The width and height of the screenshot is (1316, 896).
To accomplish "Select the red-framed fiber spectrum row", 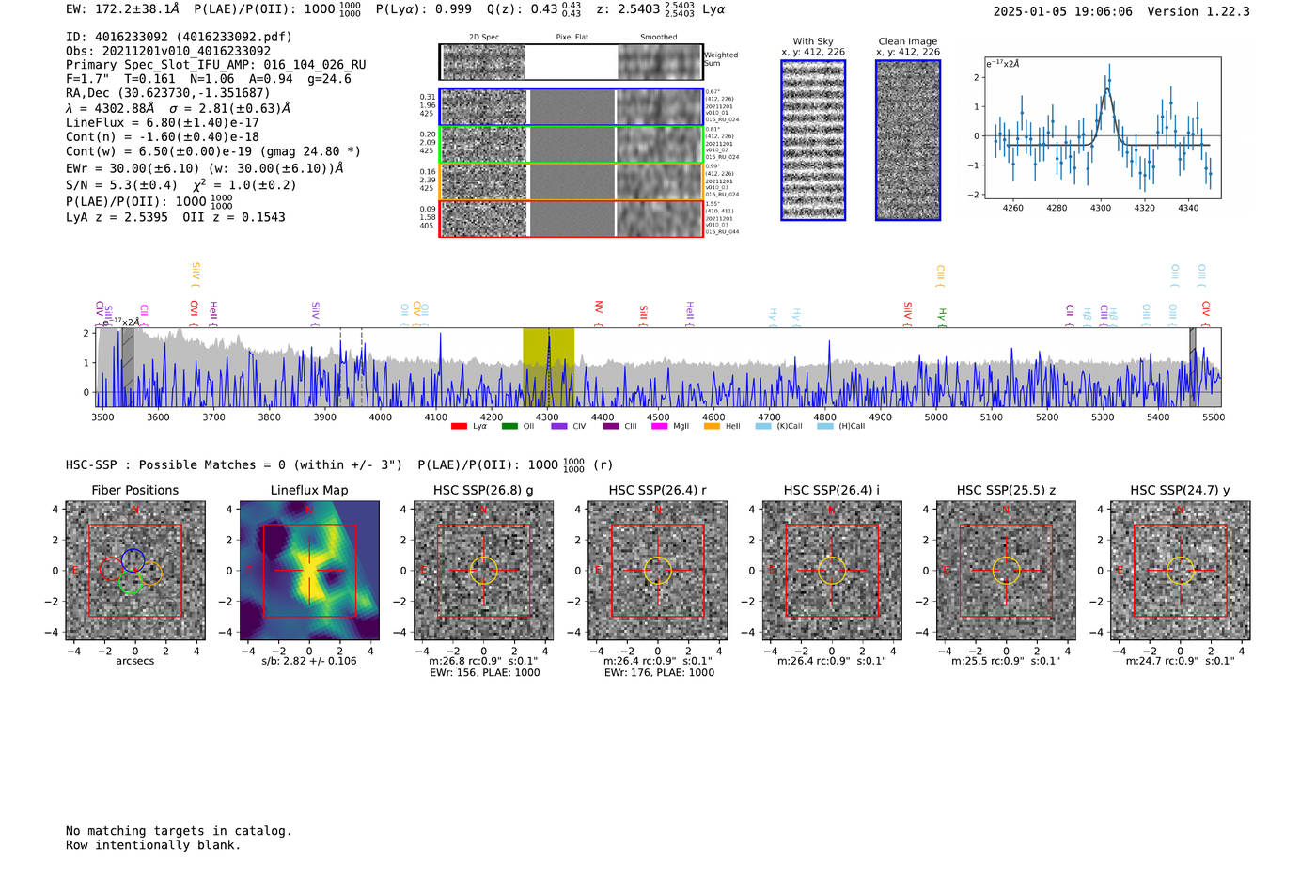I will pos(572,218).
